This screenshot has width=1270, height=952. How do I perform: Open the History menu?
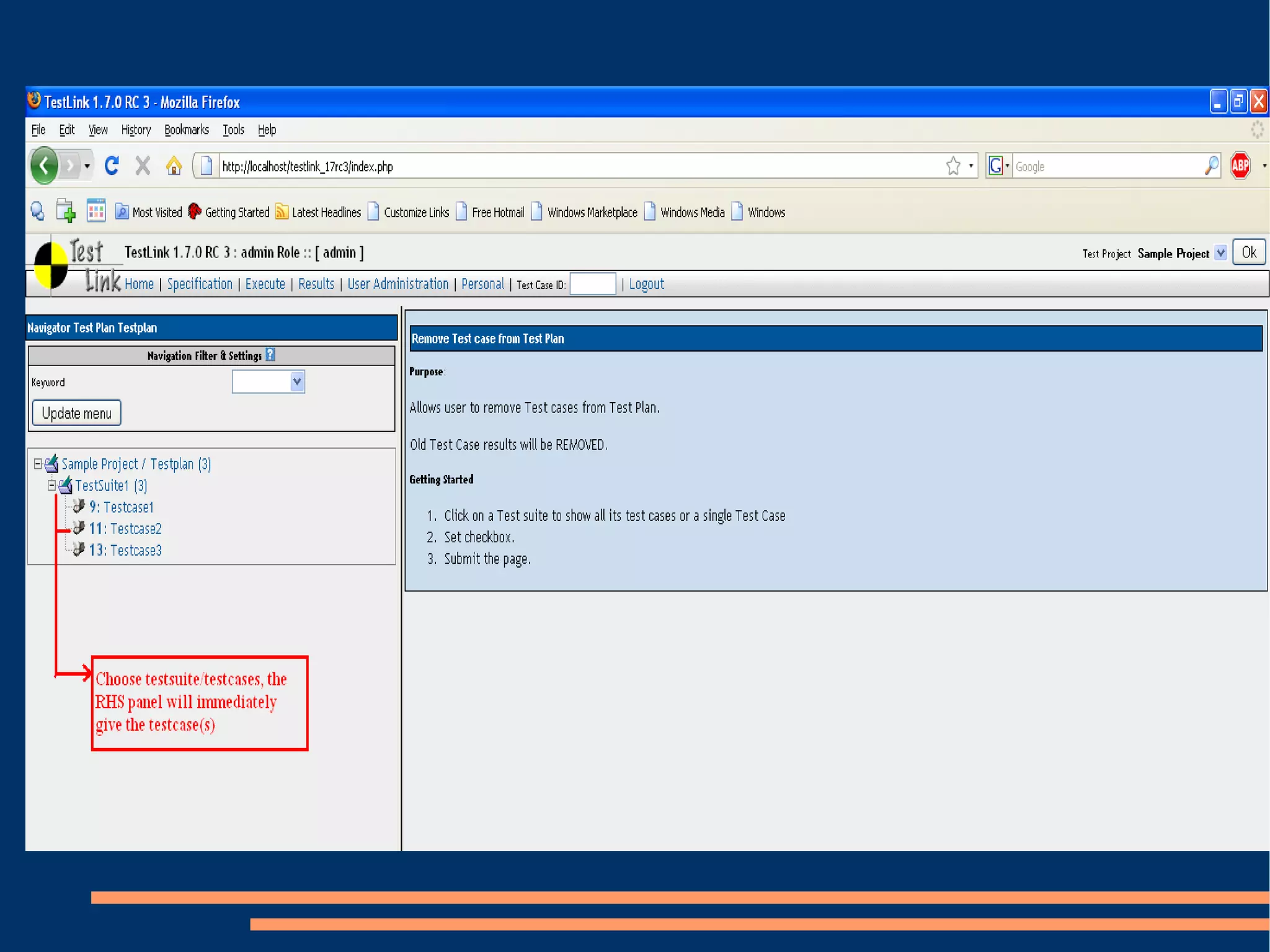[136, 130]
